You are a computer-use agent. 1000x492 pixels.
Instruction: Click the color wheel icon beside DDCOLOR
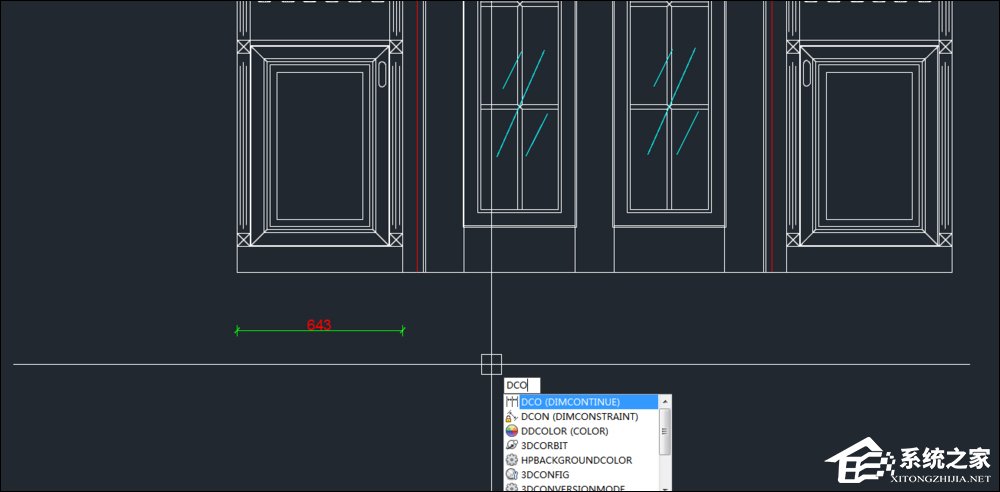click(511, 431)
